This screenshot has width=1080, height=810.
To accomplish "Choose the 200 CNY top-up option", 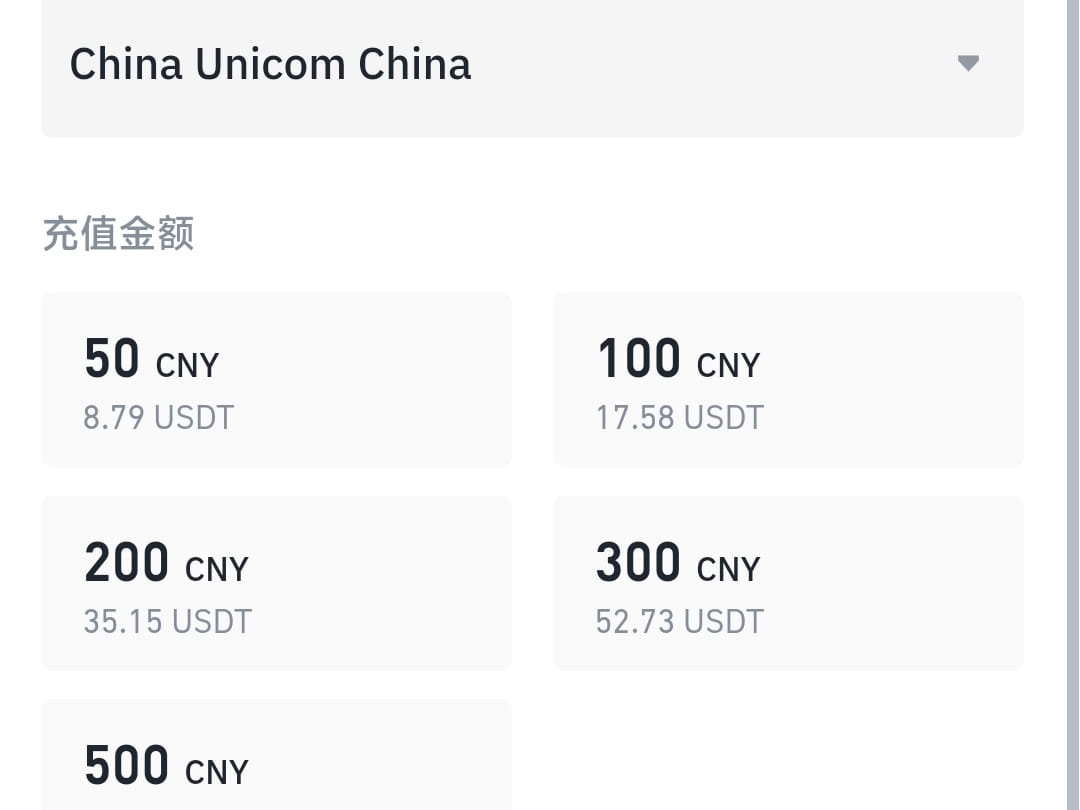I will click(x=276, y=583).
